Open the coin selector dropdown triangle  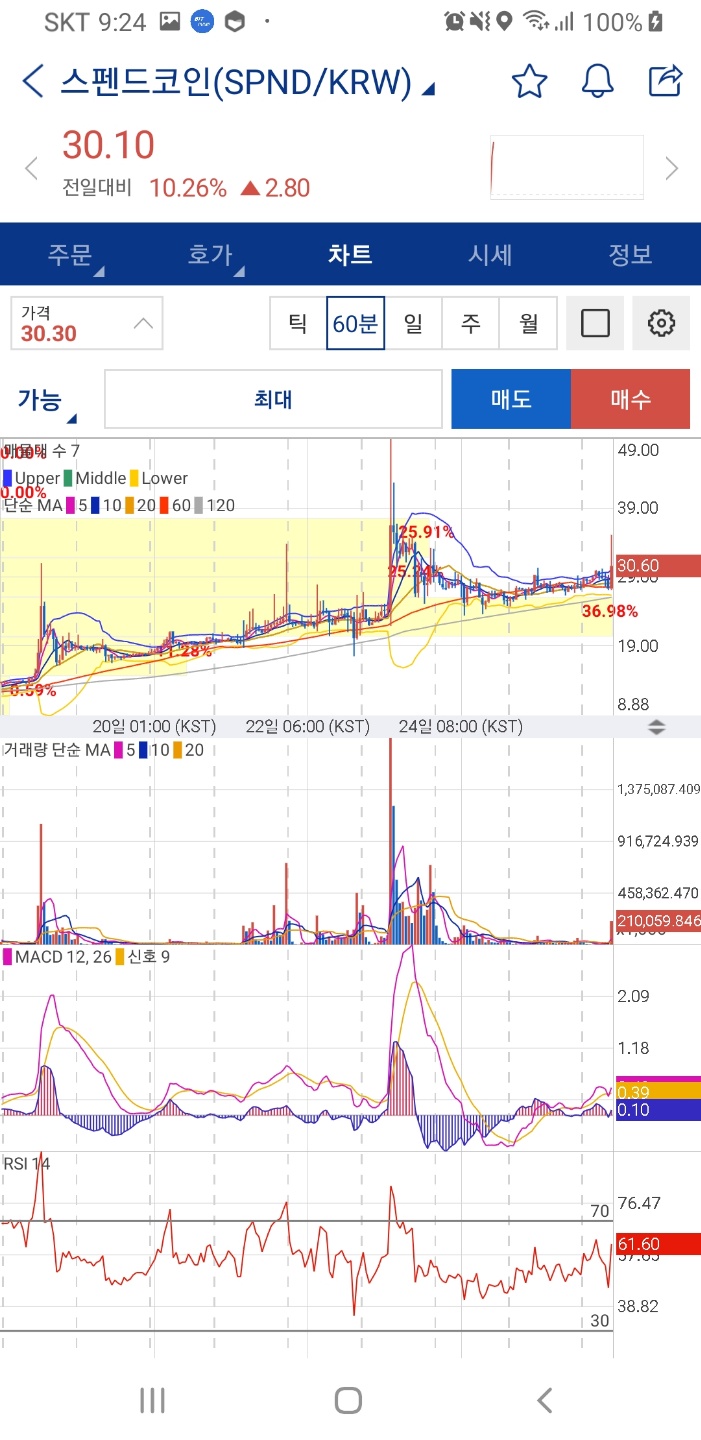428,90
